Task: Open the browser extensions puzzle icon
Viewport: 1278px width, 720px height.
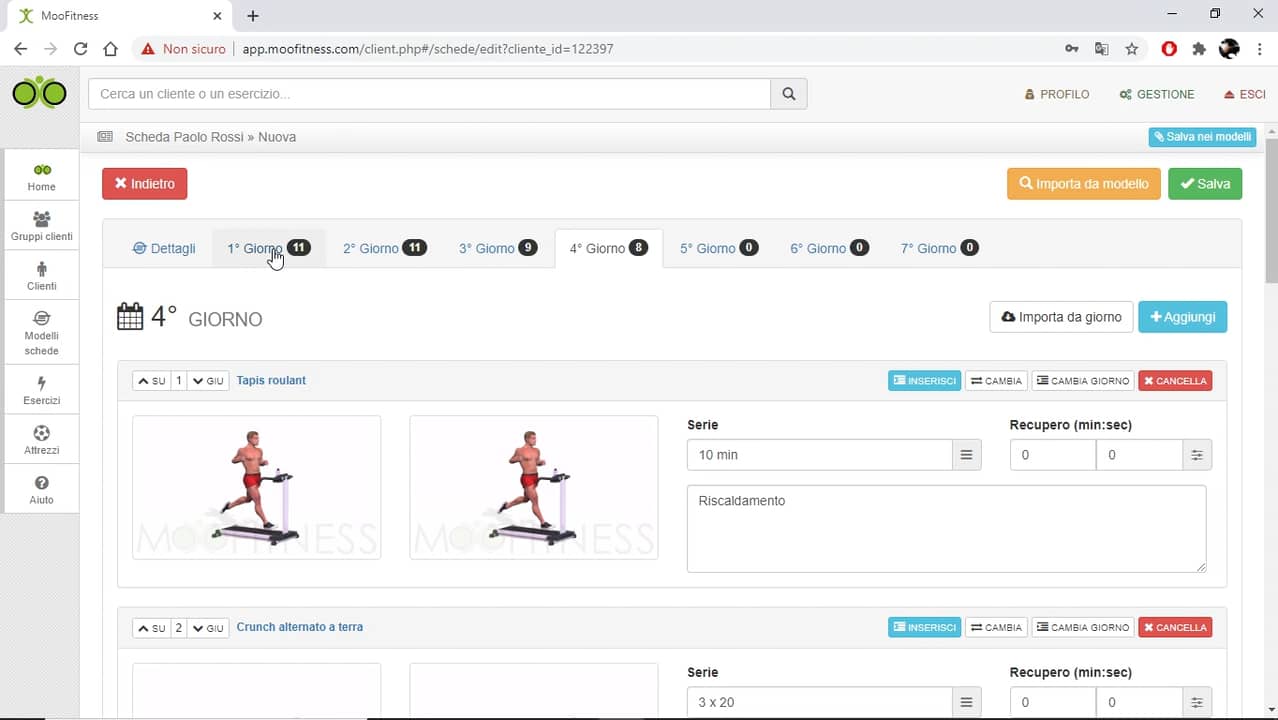Action: [1199, 49]
